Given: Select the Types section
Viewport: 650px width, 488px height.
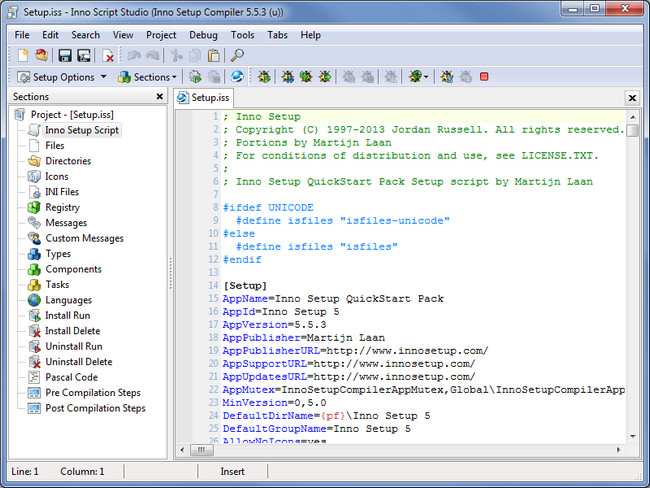Looking at the screenshot, I should (x=58, y=254).
